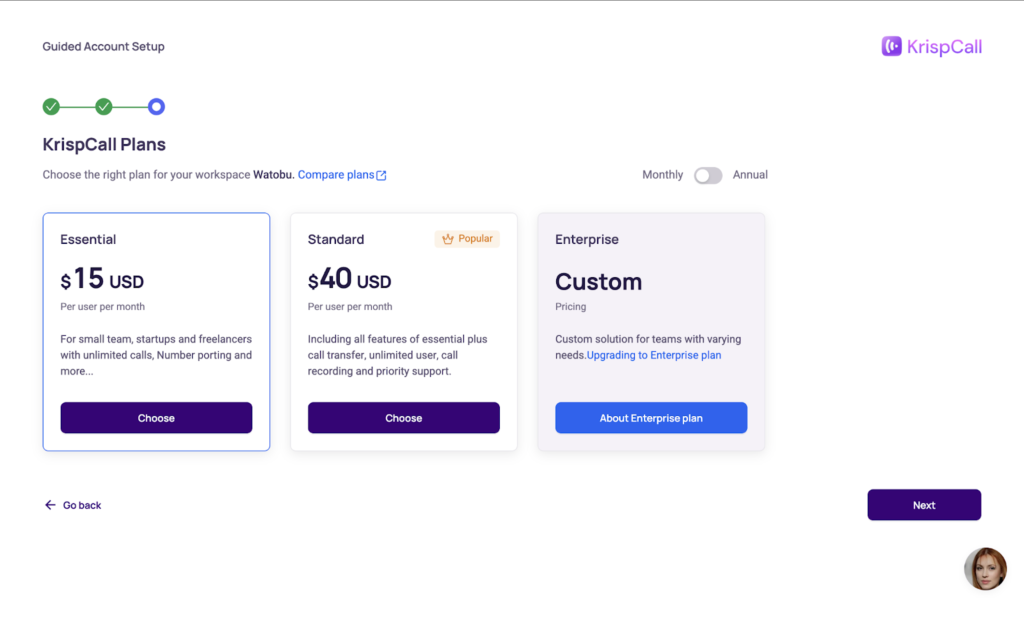Click the KrispCall logo icon
This screenshot has width=1024, height=640.
(x=892, y=46)
